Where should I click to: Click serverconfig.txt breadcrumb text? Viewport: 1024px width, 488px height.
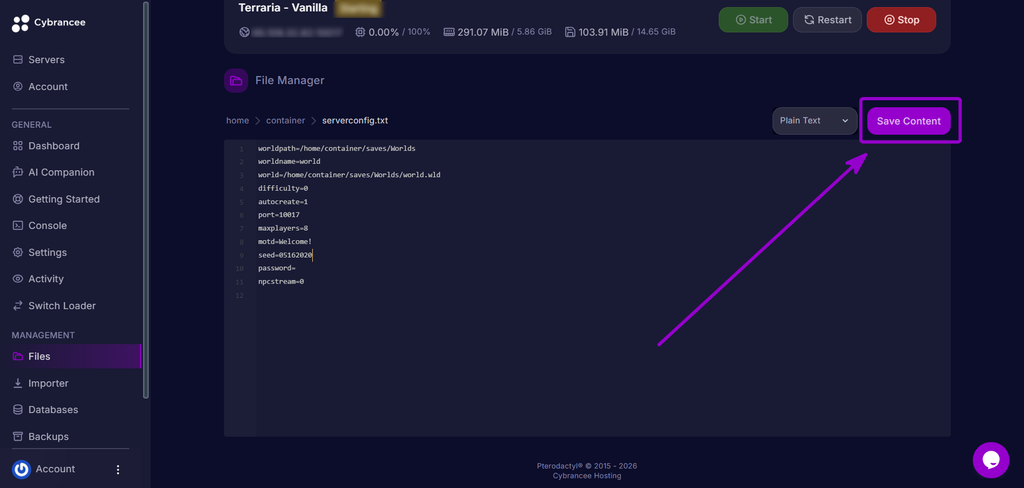click(x=355, y=121)
